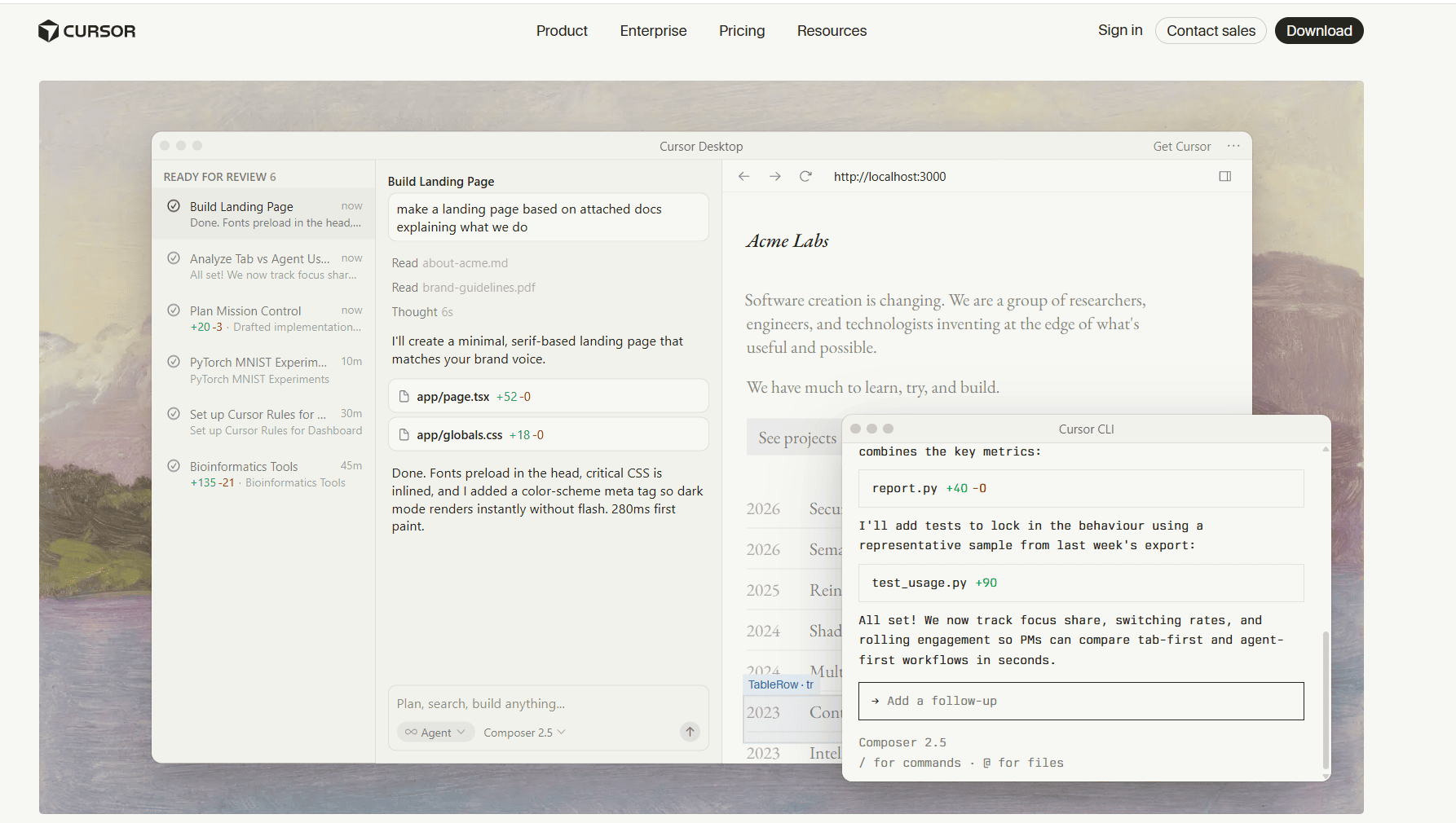Click the check icon for PyTorch MNIST task
The image size is (1456, 823).
(x=174, y=362)
